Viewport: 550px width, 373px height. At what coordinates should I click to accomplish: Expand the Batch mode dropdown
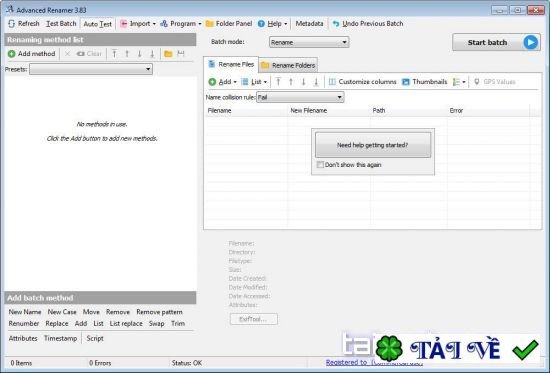tap(309, 42)
